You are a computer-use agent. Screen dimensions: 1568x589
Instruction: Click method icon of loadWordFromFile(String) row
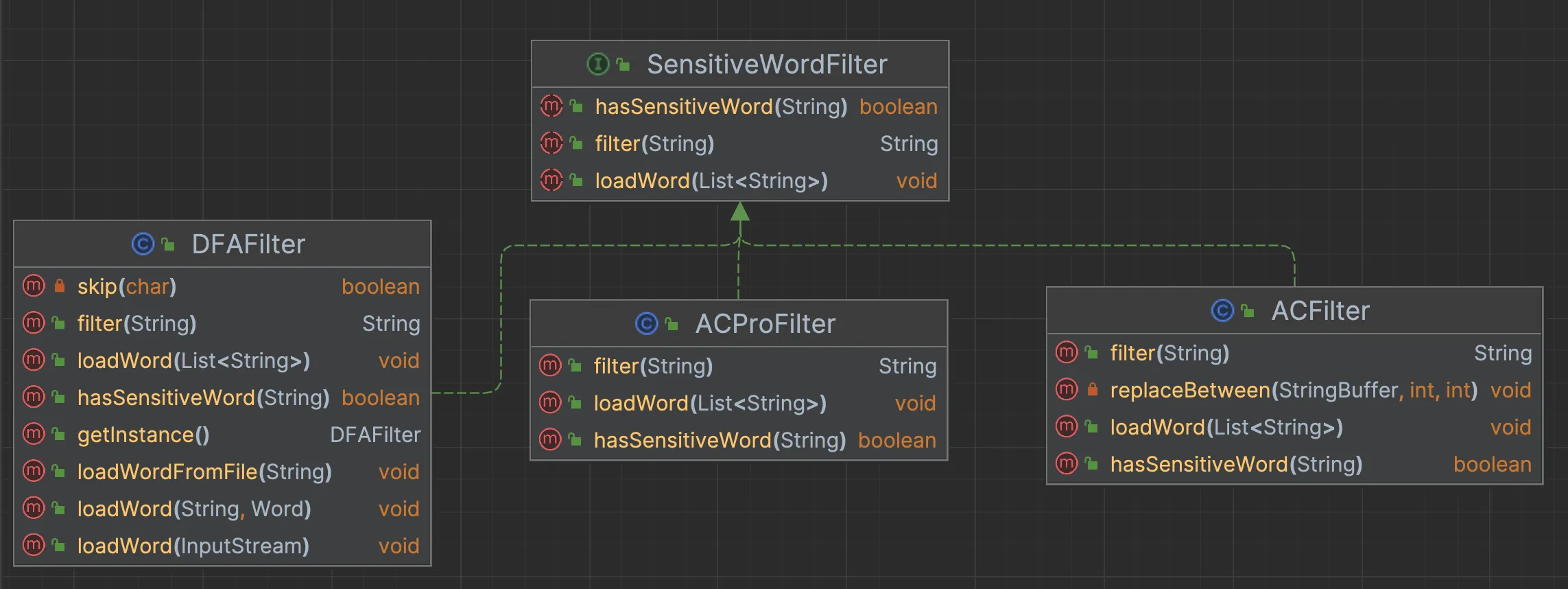click(34, 471)
